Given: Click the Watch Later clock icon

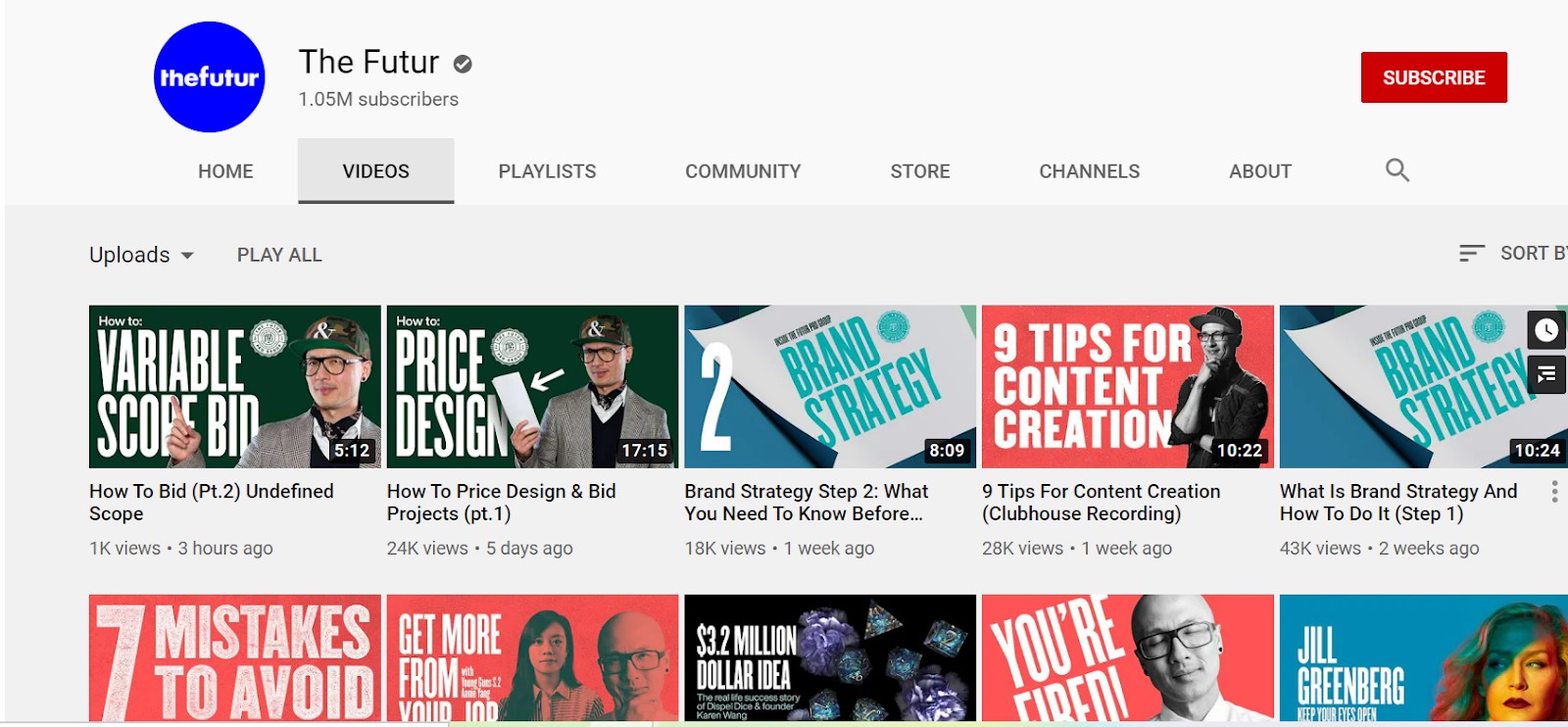Looking at the screenshot, I should click(1546, 330).
